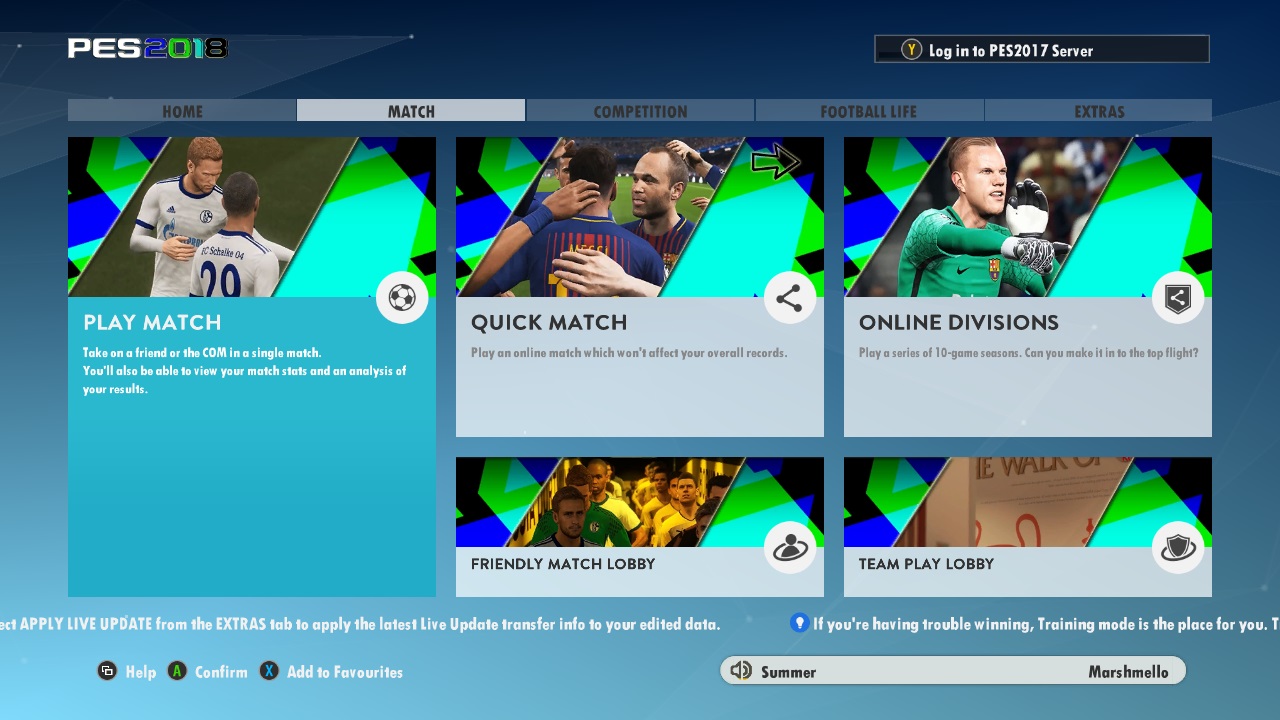Click the PES 2018 logo
This screenshot has height=720, width=1280.
(x=147, y=48)
